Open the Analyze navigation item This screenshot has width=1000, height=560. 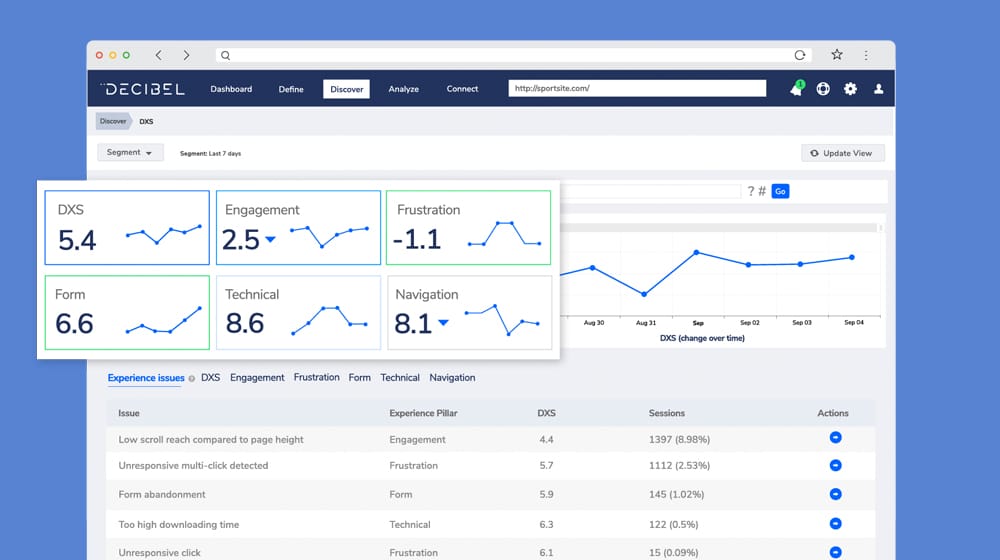[x=404, y=89]
